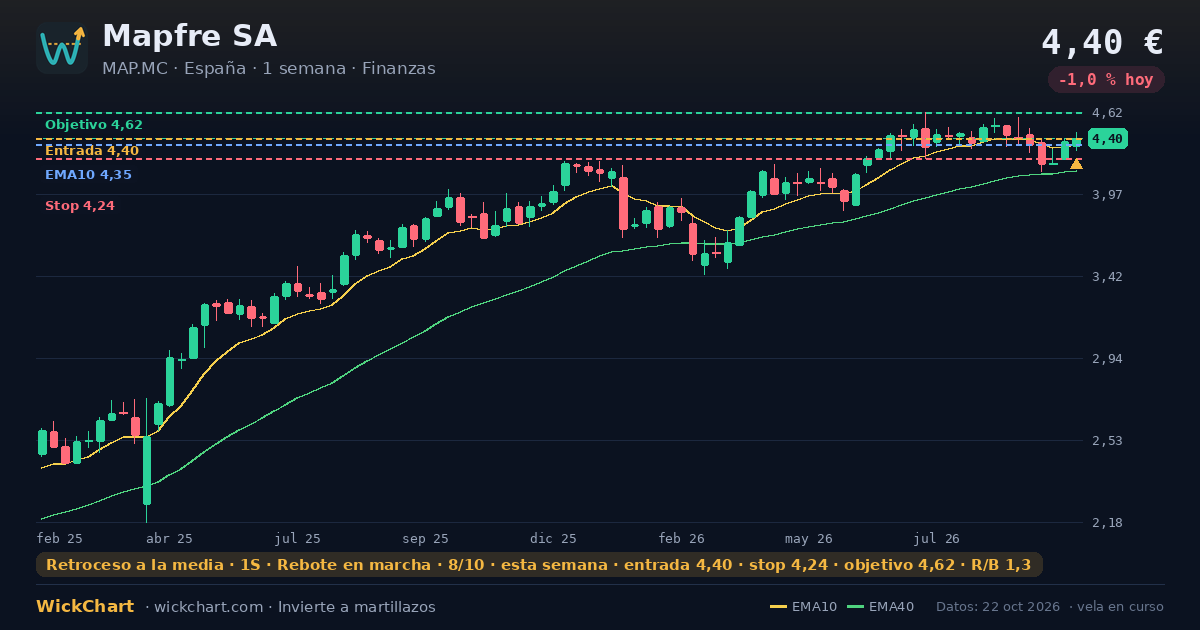This screenshot has height=630, width=1200.
Task: Click the 2,53 price axis label
Action: point(1107,440)
